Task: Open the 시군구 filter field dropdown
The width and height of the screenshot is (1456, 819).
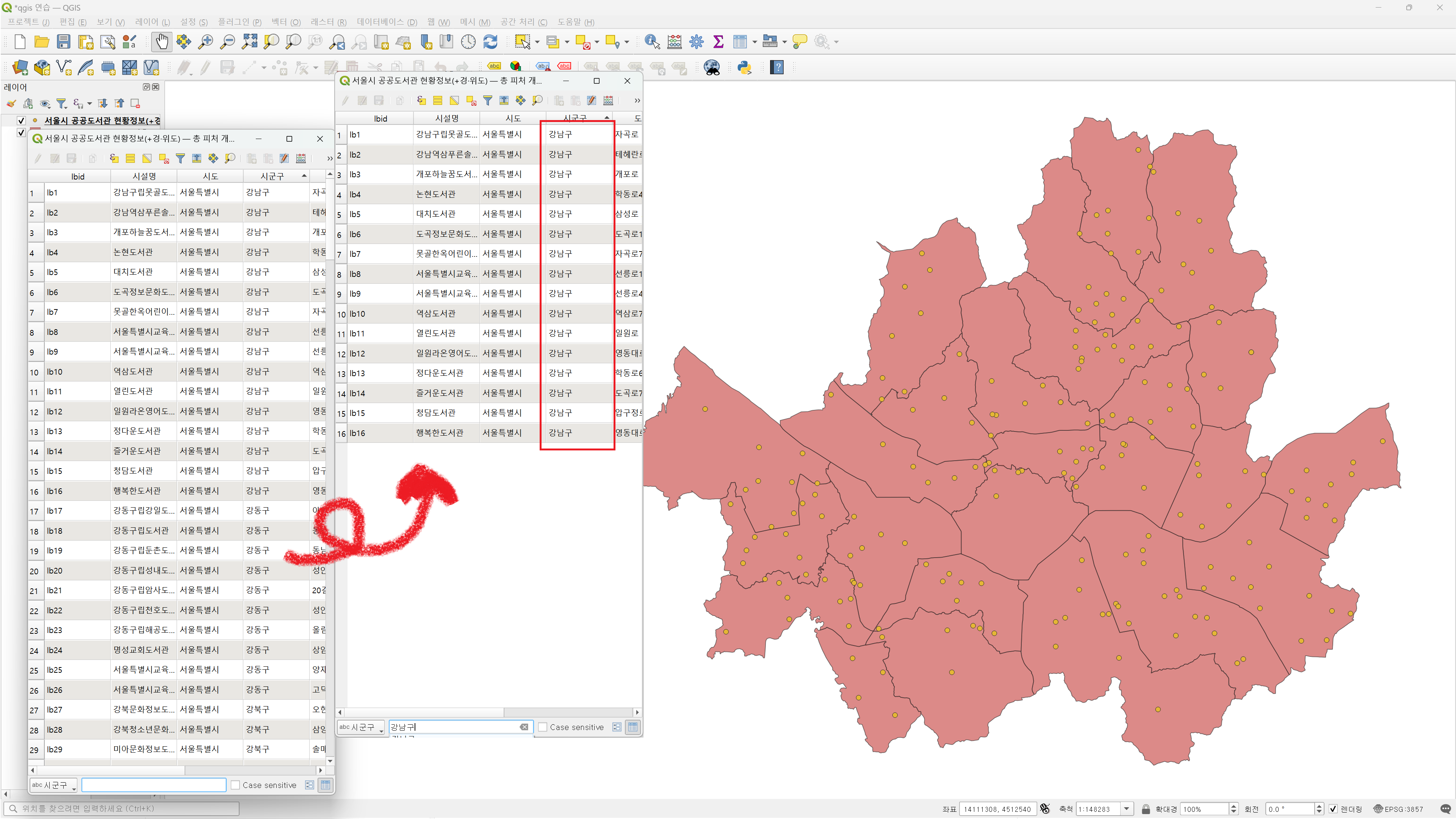Action: point(361,727)
